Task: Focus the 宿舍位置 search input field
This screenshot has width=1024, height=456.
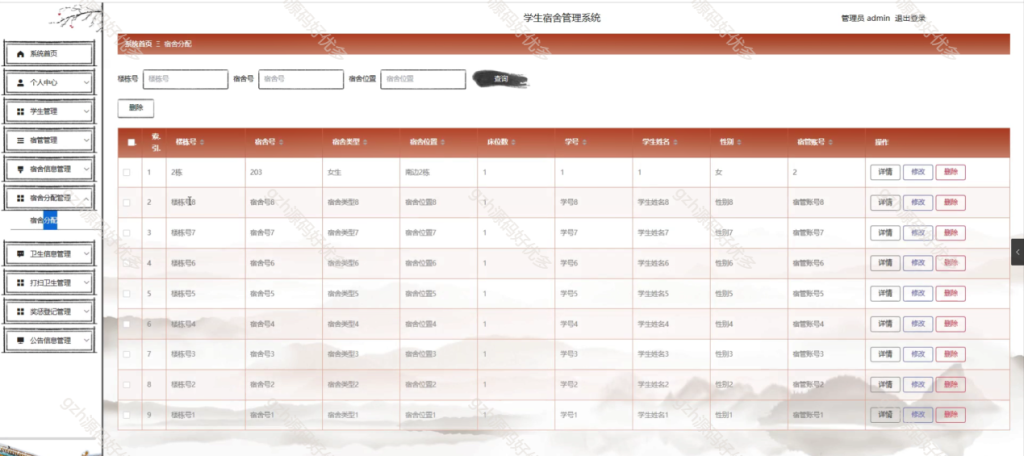Action: coord(423,79)
